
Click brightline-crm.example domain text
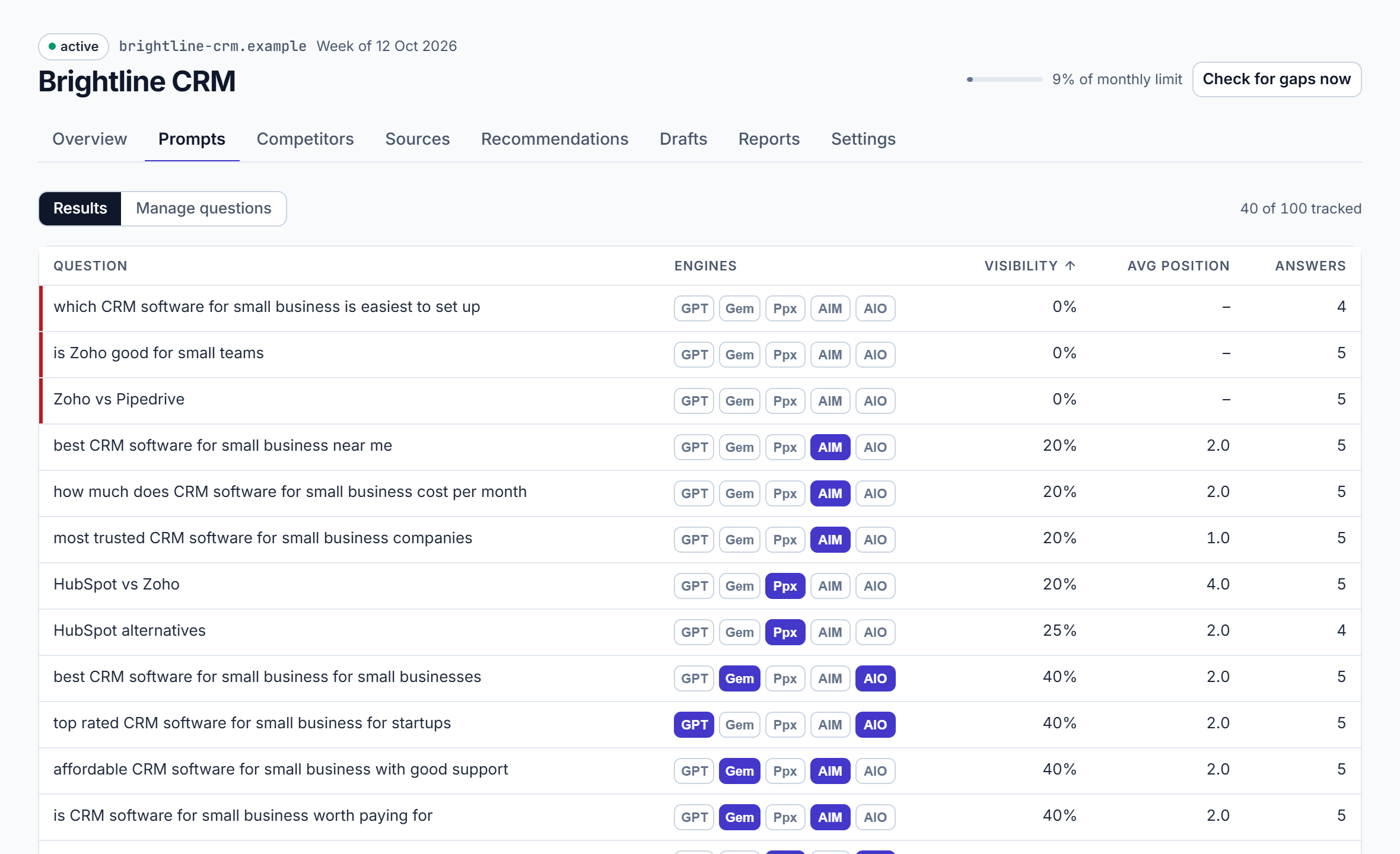pos(212,46)
